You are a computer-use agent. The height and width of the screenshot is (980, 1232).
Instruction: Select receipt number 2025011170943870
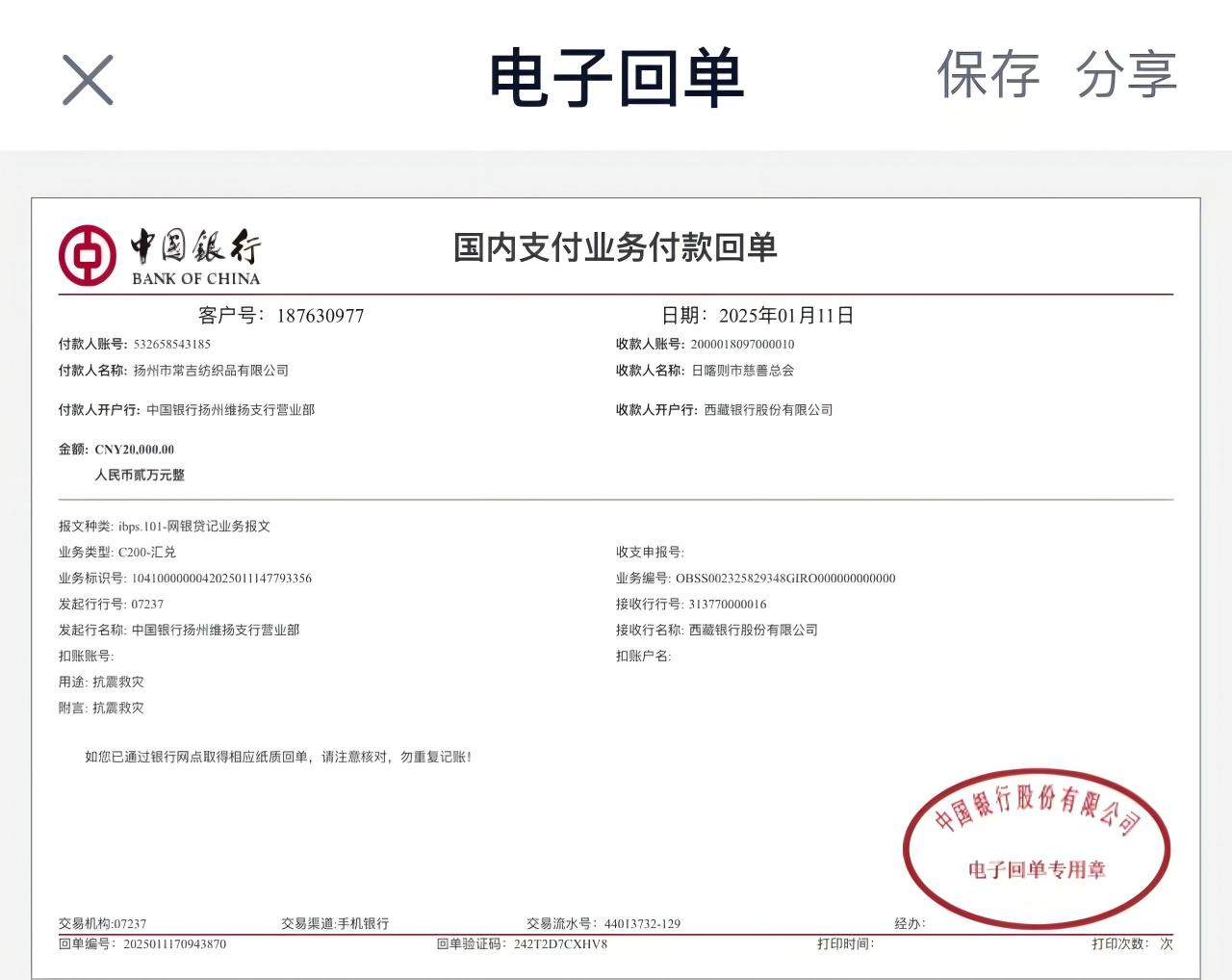(x=174, y=944)
